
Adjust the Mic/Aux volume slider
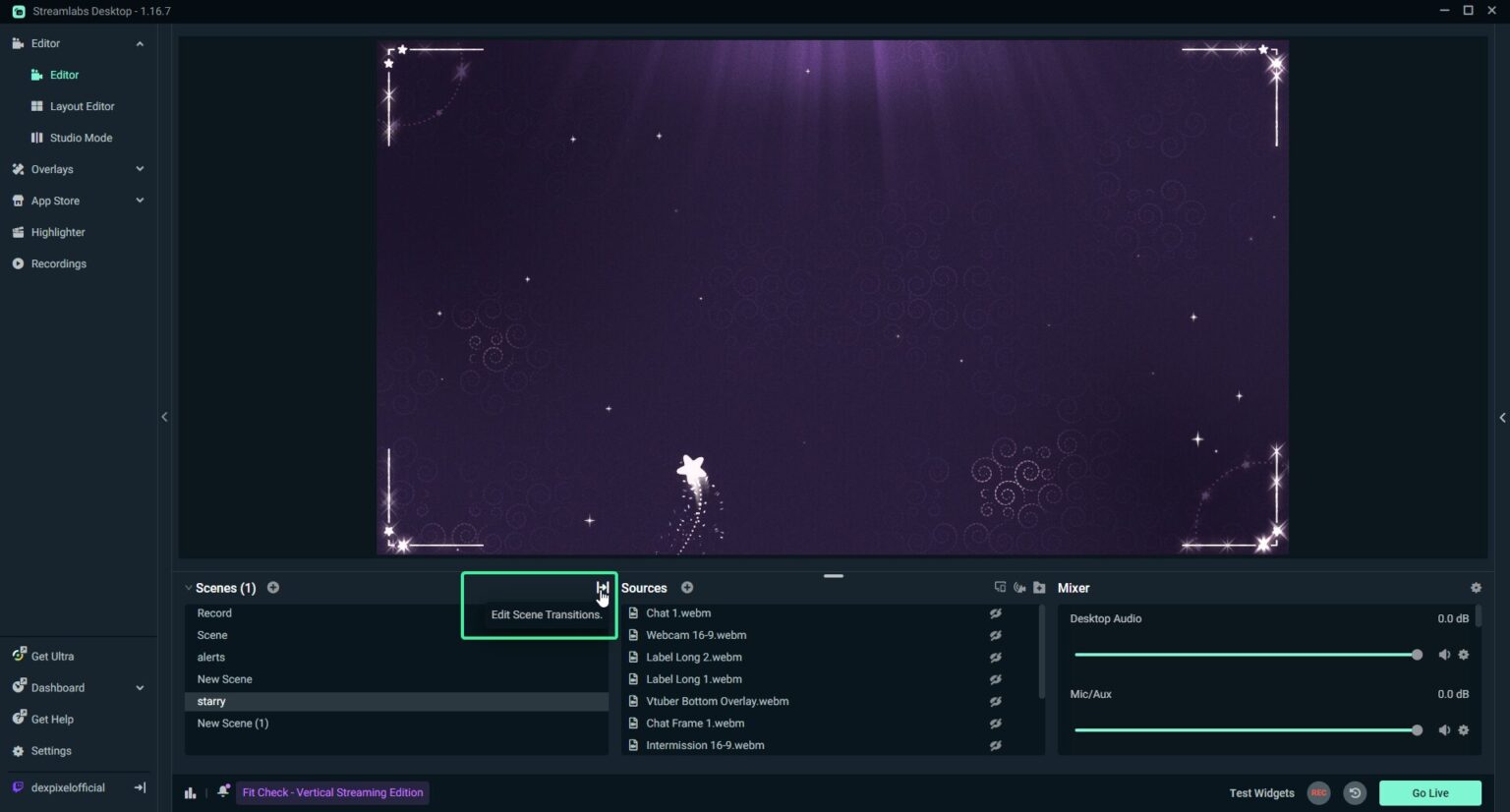click(x=1416, y=729)
